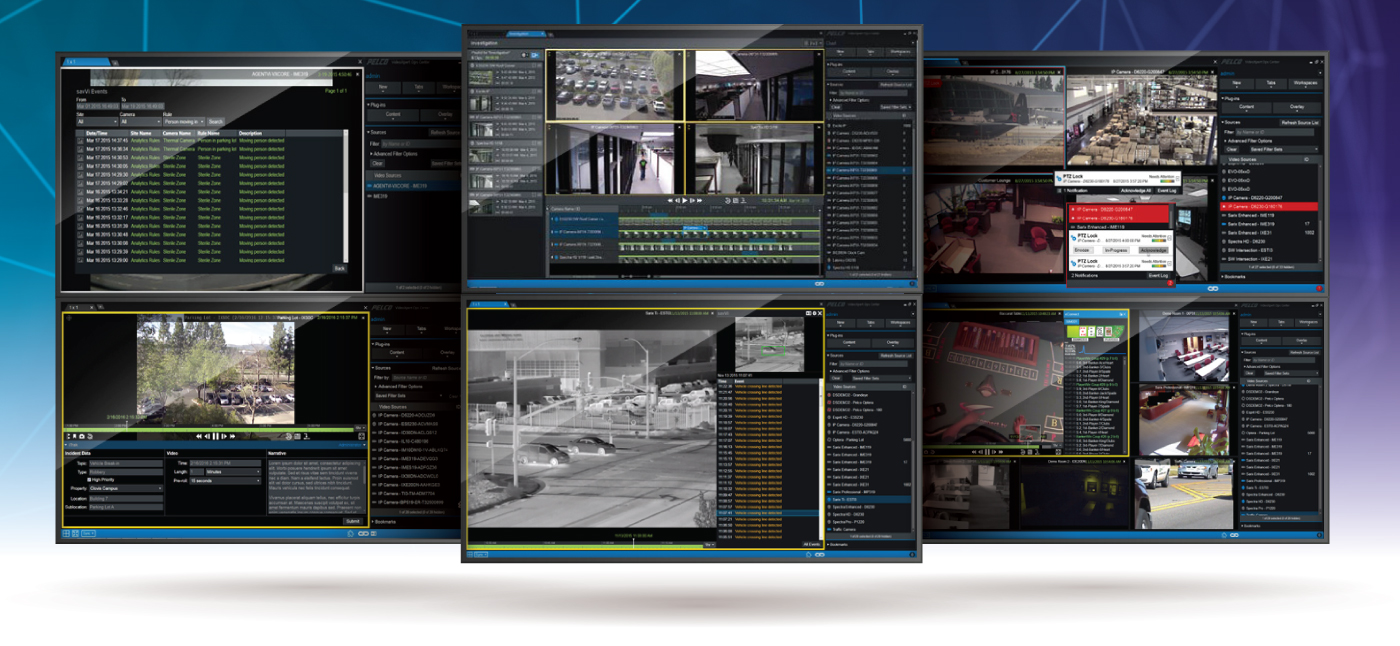Open the layout dropdown in the Investigation header
The height and width of the screenshot is (646, 1400).
[x=813, y=43]
